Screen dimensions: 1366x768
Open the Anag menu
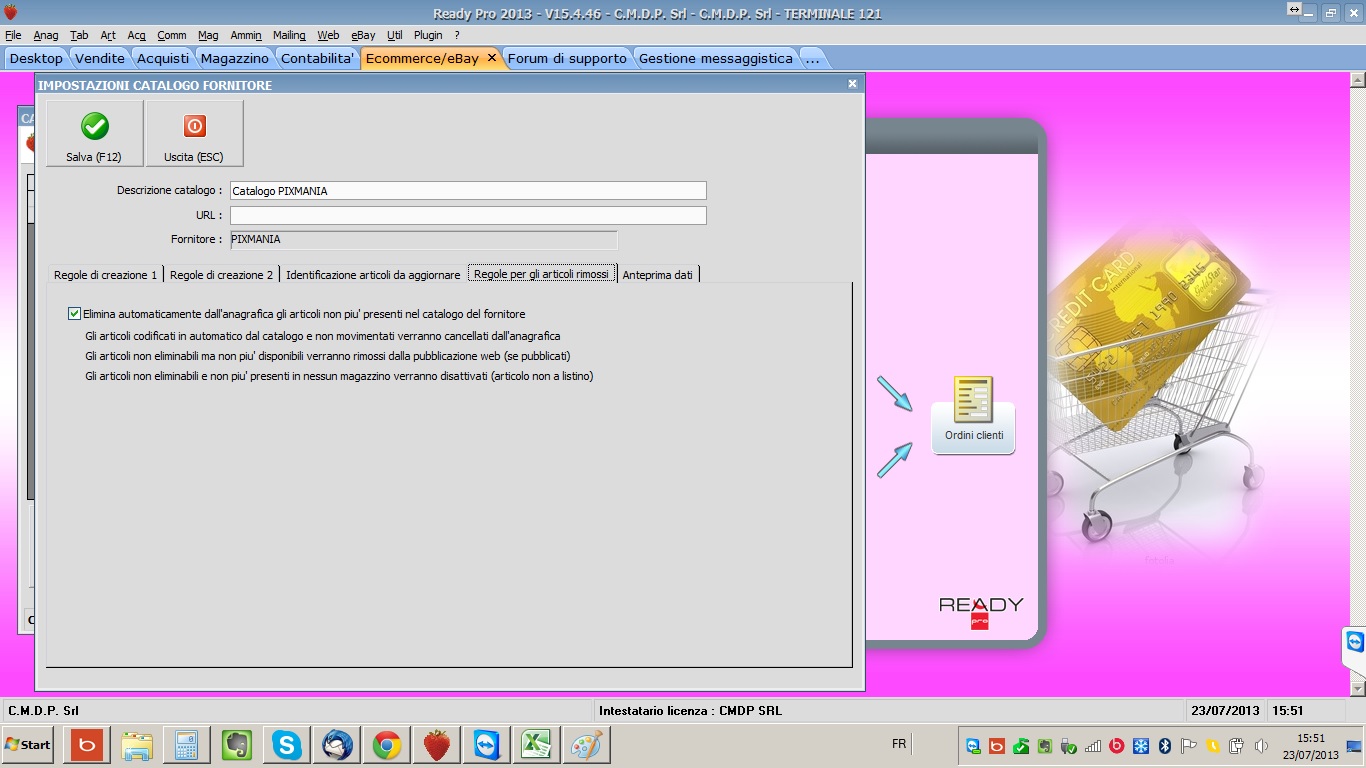[x=45, y=35]
